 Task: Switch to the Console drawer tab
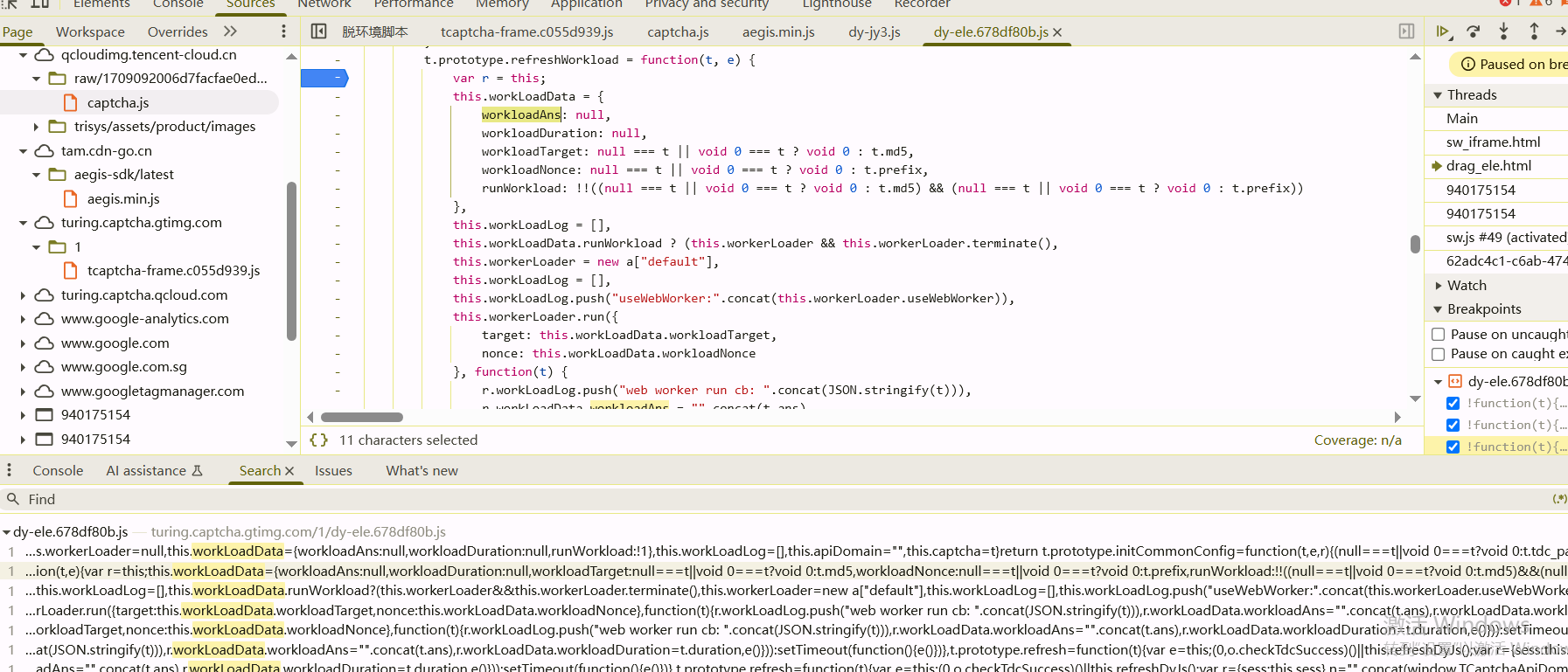(58, 471)
